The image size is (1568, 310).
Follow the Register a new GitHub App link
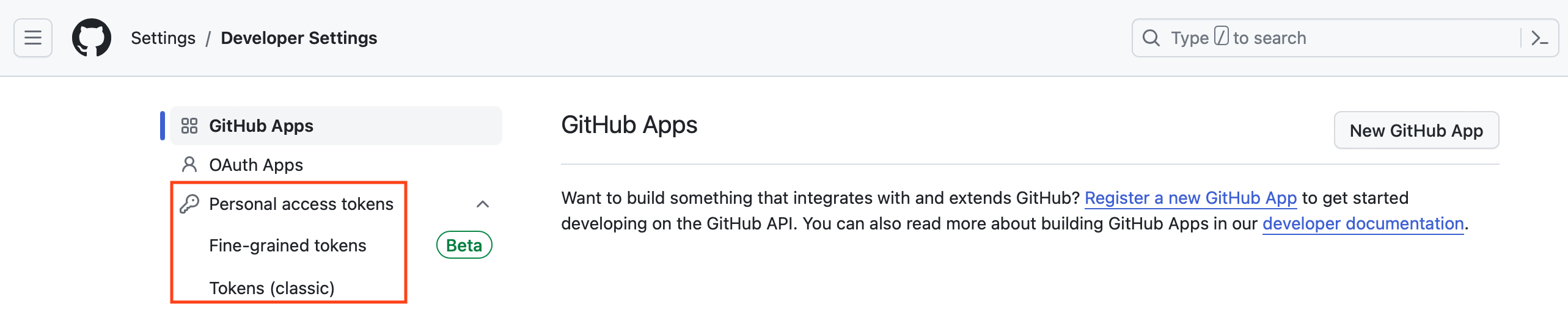(1190, 198)
